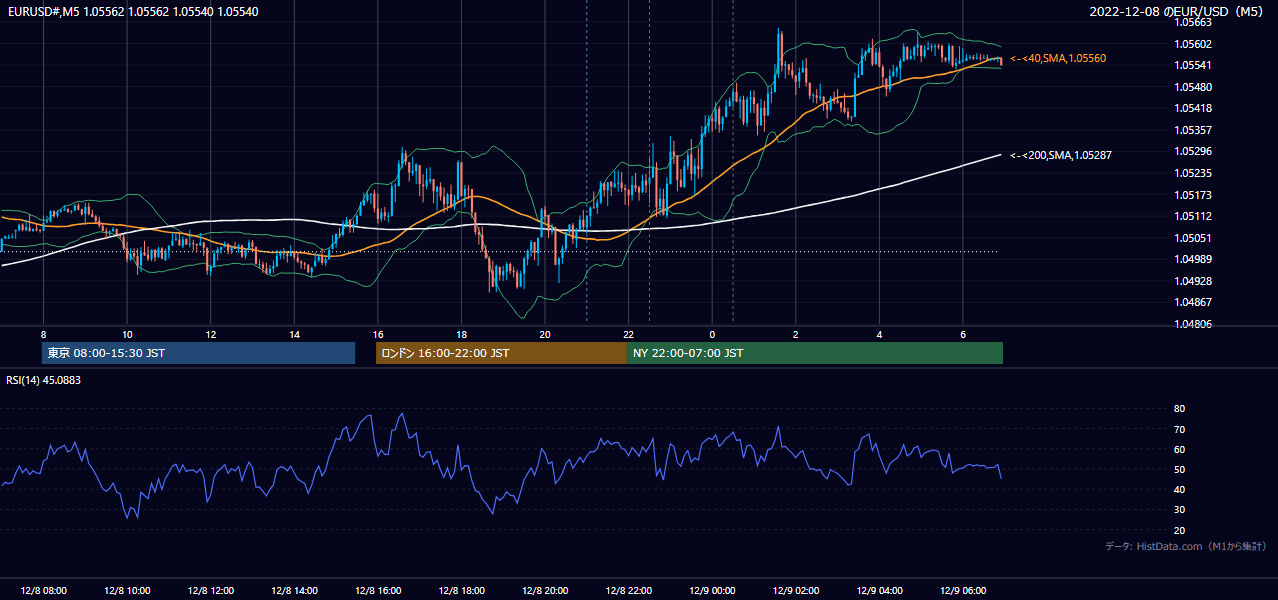The width and height of the screenshot is (1278, 600).
Task: Select the London 16:00-22:00 JST session bar
Action: (x=501, y=353)
